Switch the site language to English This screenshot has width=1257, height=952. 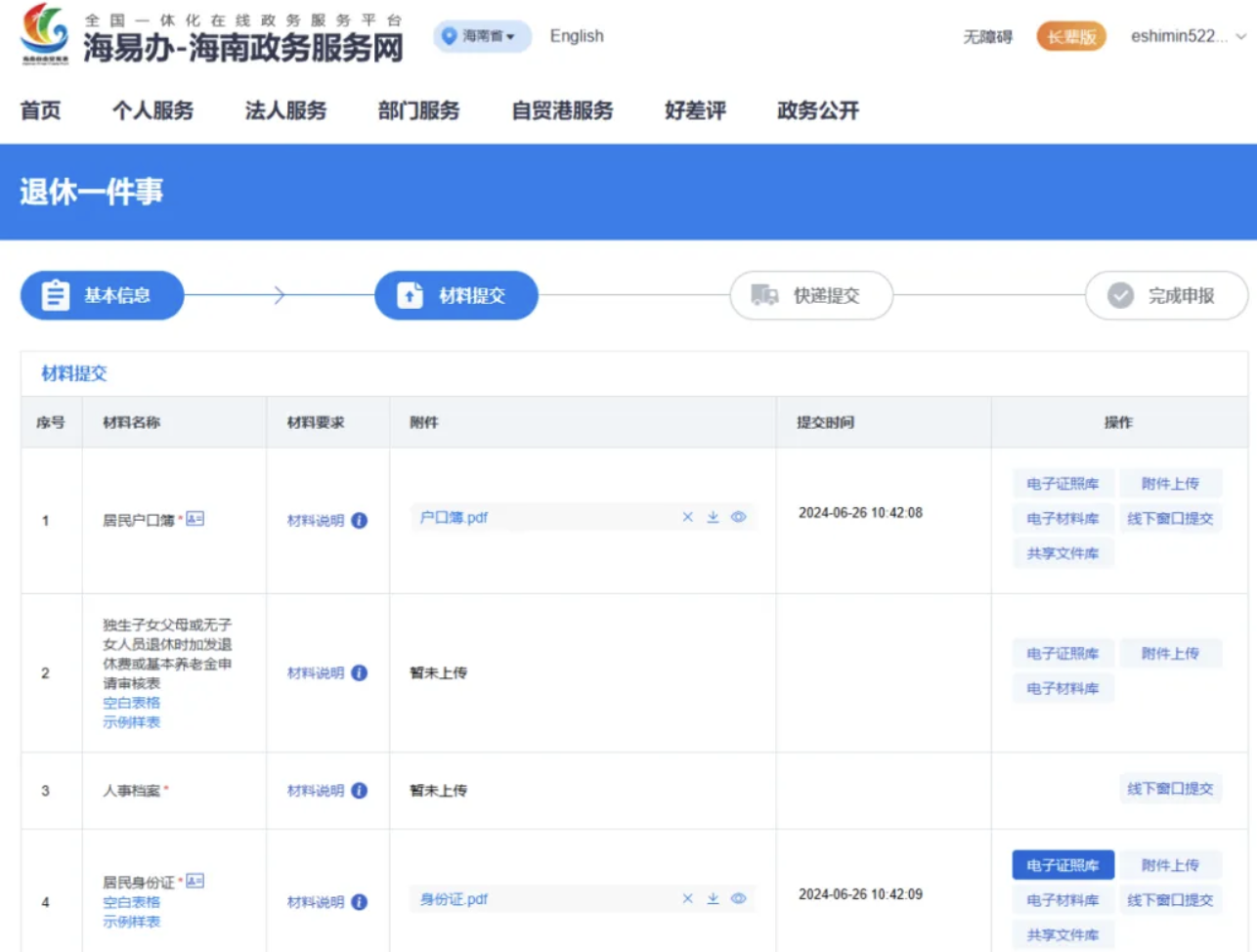pyautogui.click(x=577, y=36)
